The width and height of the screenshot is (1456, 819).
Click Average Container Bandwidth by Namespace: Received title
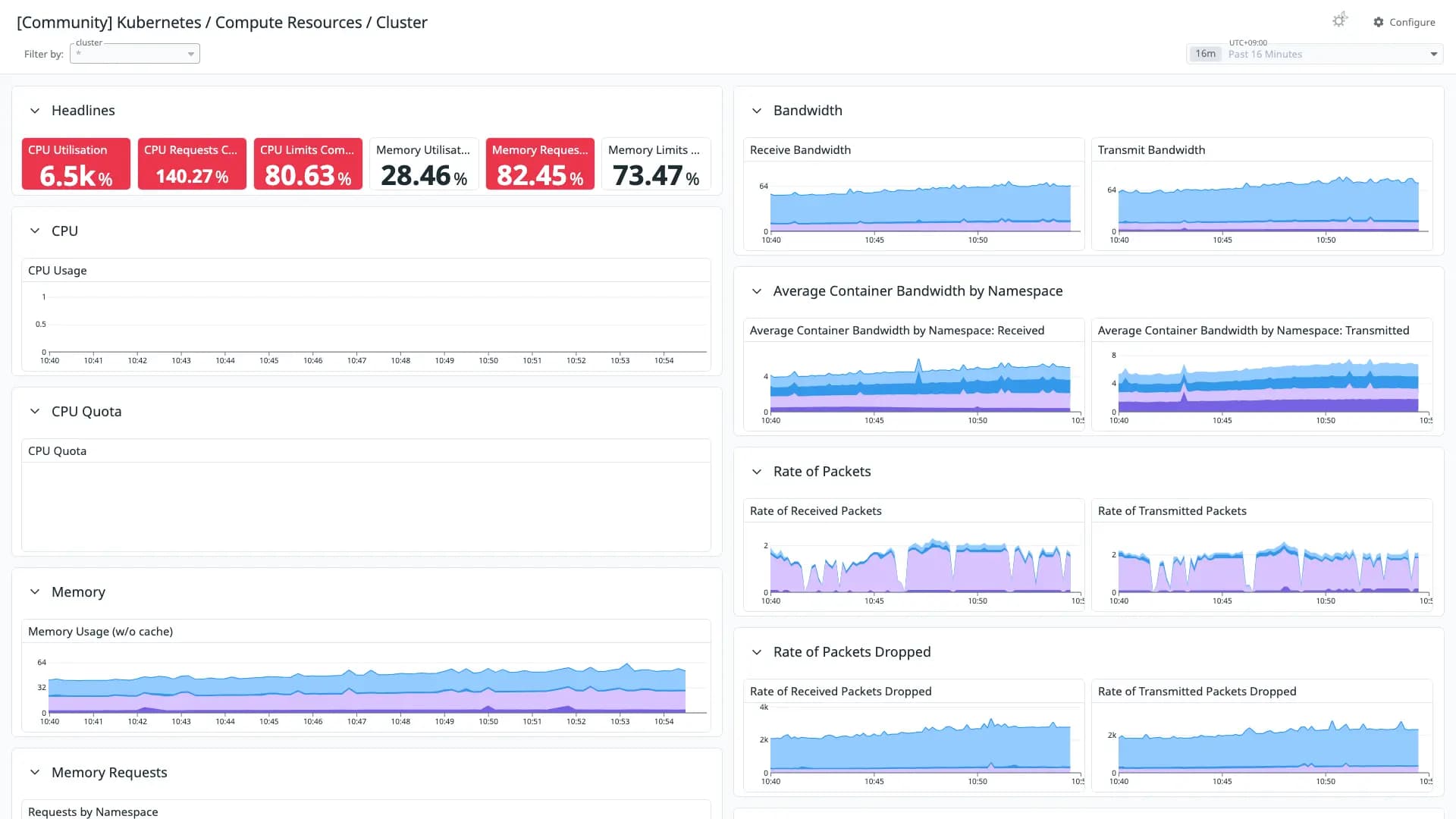point(897,331)
